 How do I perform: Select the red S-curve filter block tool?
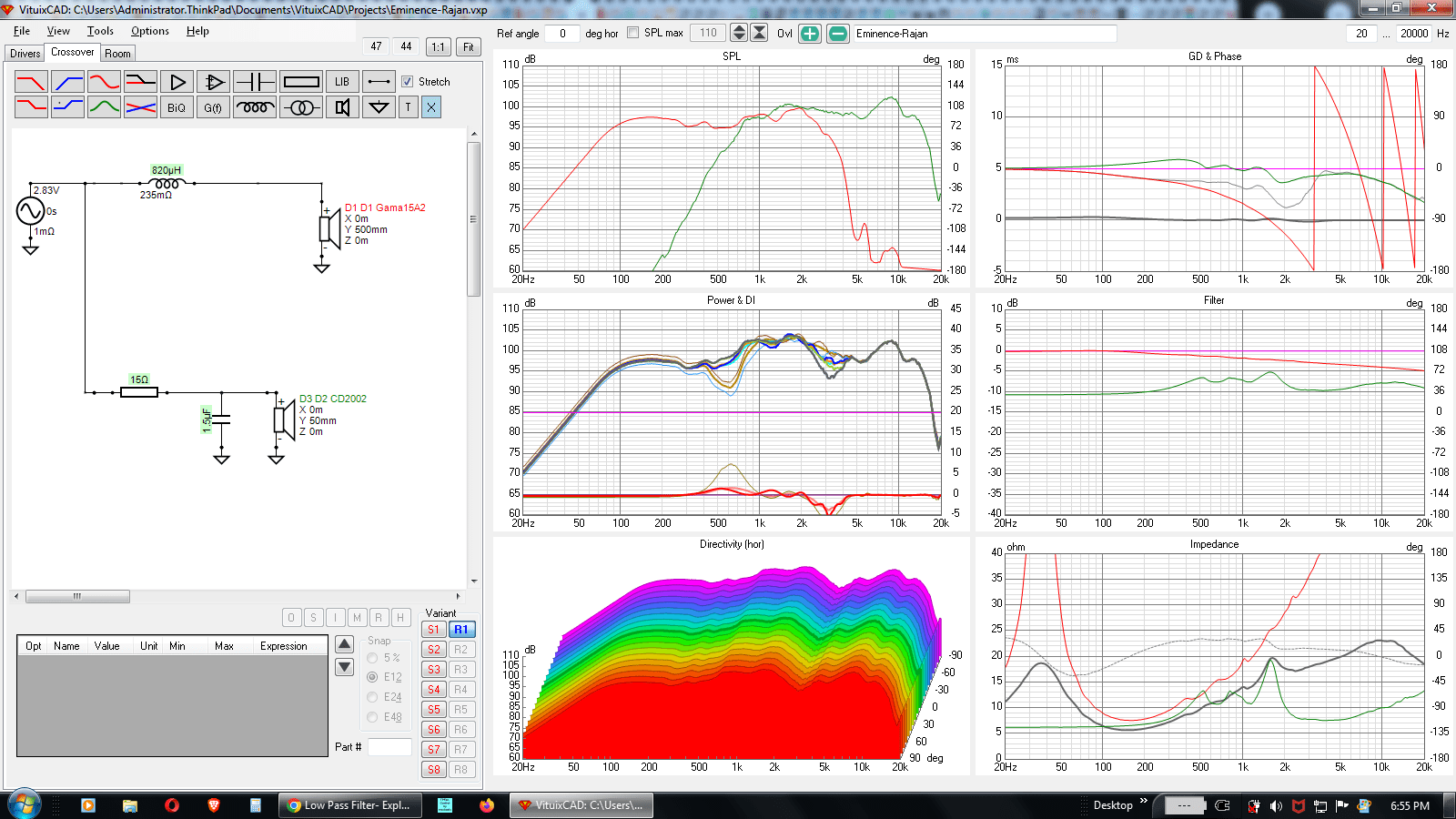tap(105, 82)
